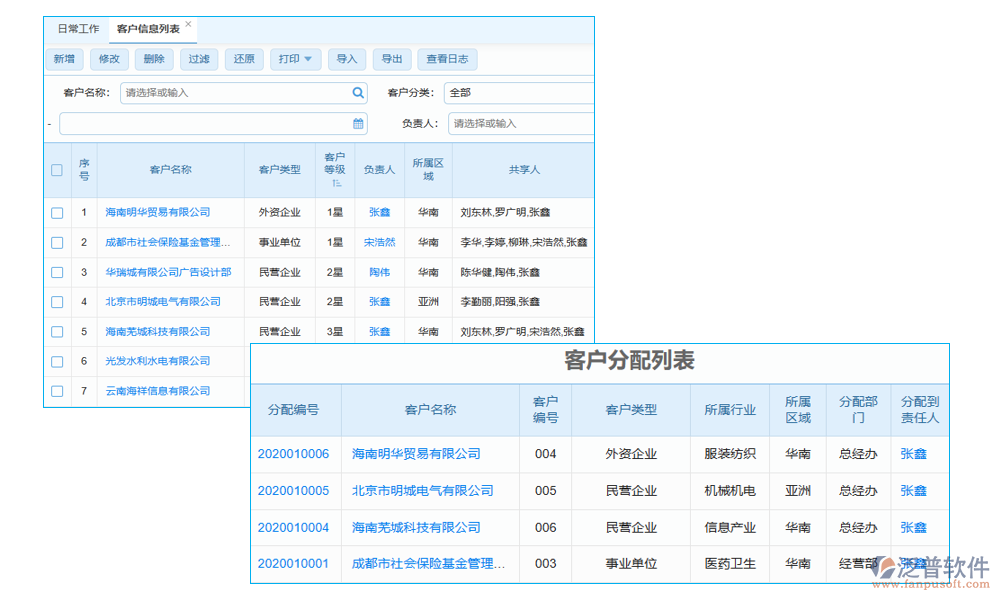
Task: Open 查看日志 to view logs
Action: pos(447,59)
